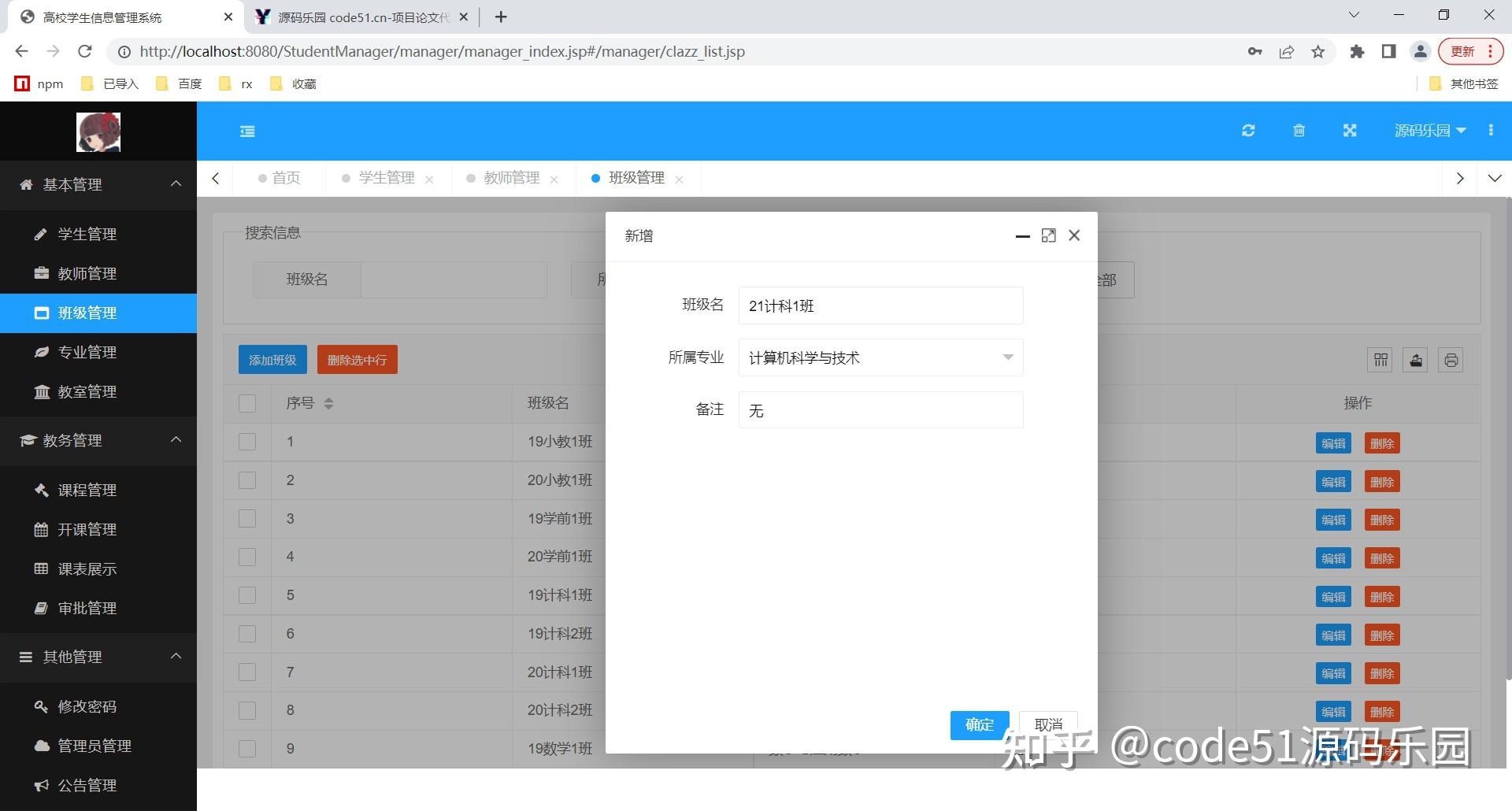Click the export icon above the class table
This screenshot has width=1512, height=811.
click(1415, 360)
